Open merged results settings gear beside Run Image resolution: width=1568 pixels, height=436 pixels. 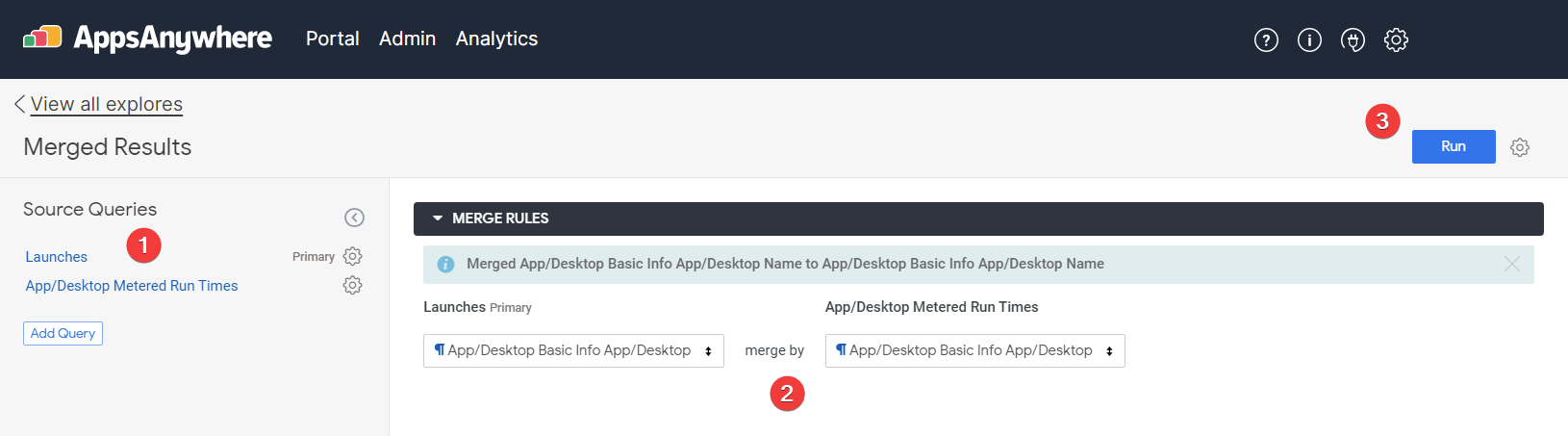(1520, 147)
